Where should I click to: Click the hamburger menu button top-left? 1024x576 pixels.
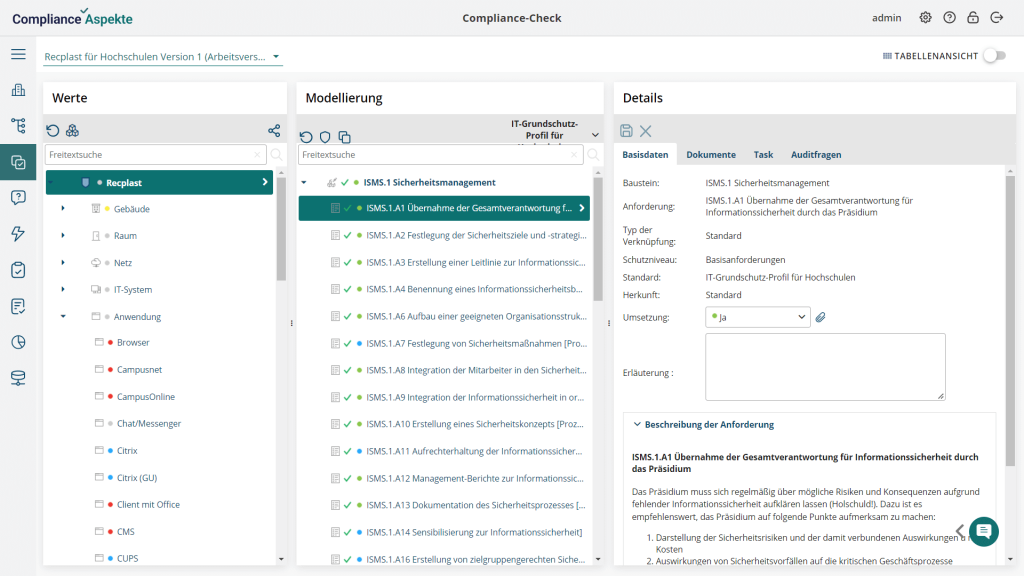pos(17,54)
